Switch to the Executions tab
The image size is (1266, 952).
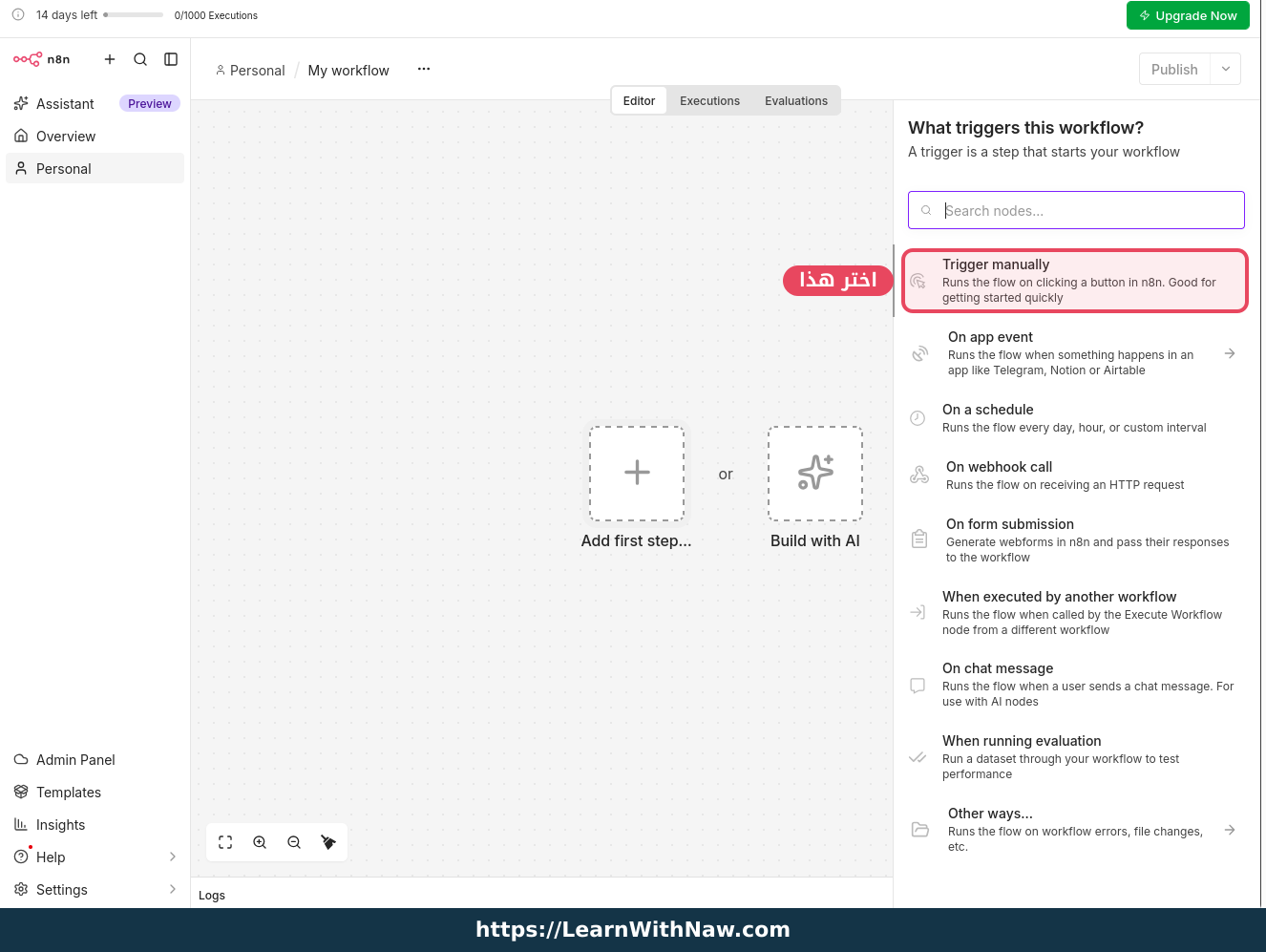click(x=709, y=101)
